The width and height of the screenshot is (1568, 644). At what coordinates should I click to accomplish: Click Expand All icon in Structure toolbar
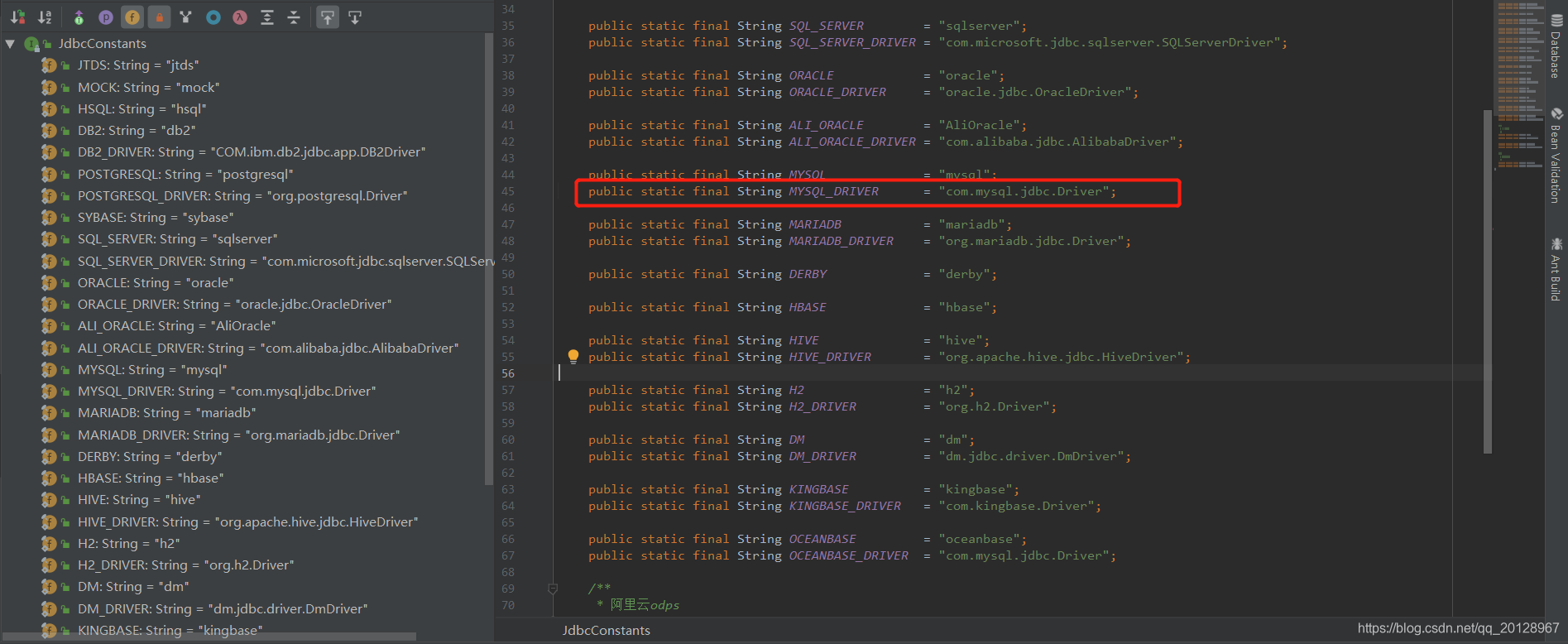pos(267,17)
